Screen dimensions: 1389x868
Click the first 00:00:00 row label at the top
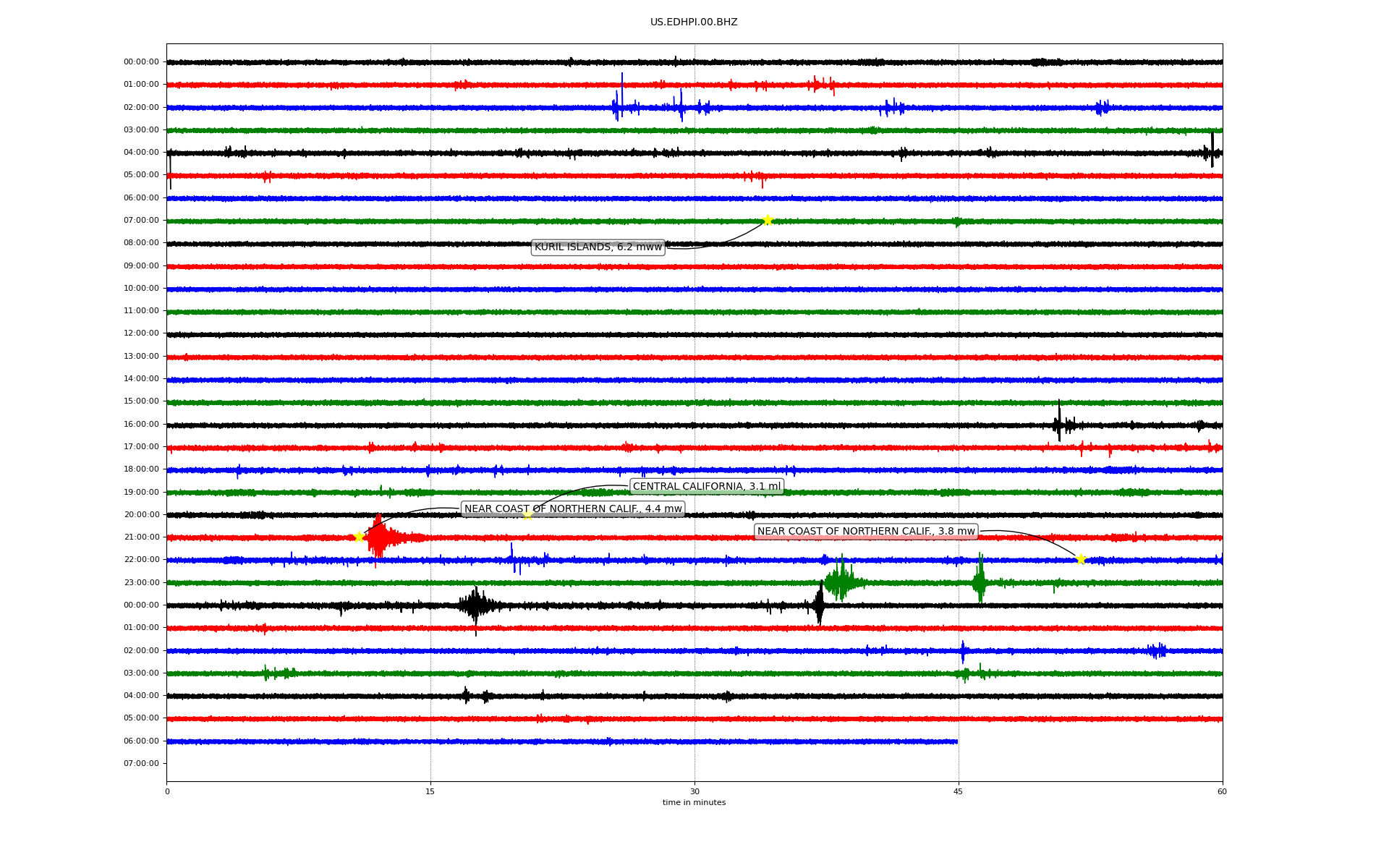coord(141,62)
